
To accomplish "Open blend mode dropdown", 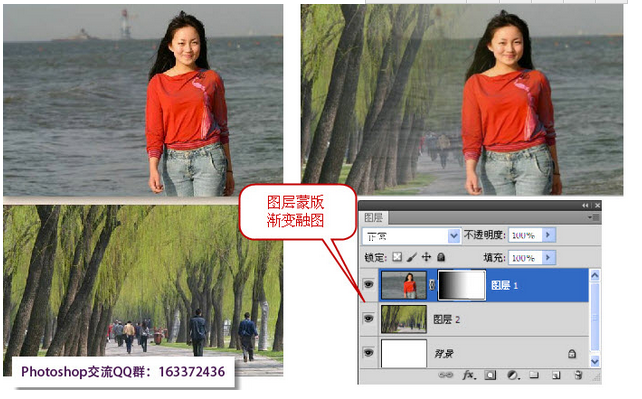I will pyautogui.click(x=454, y=236).
